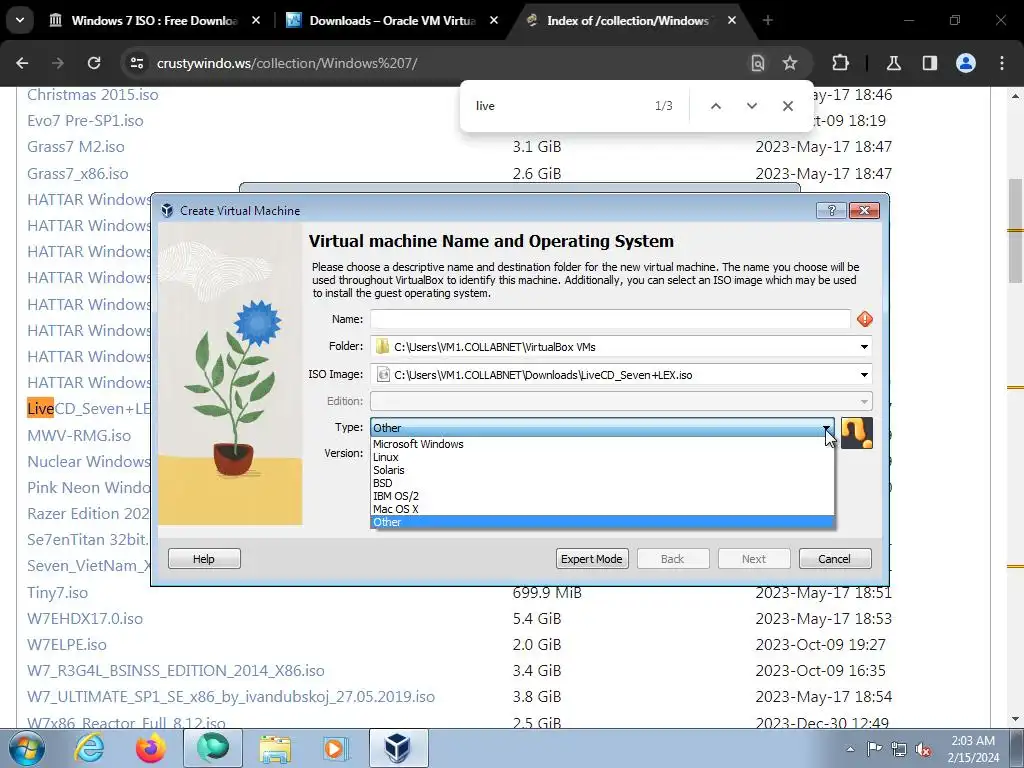Cancel the Create Virtual Machine dialog
1024x768 pixels.
[x=835, y=559]
